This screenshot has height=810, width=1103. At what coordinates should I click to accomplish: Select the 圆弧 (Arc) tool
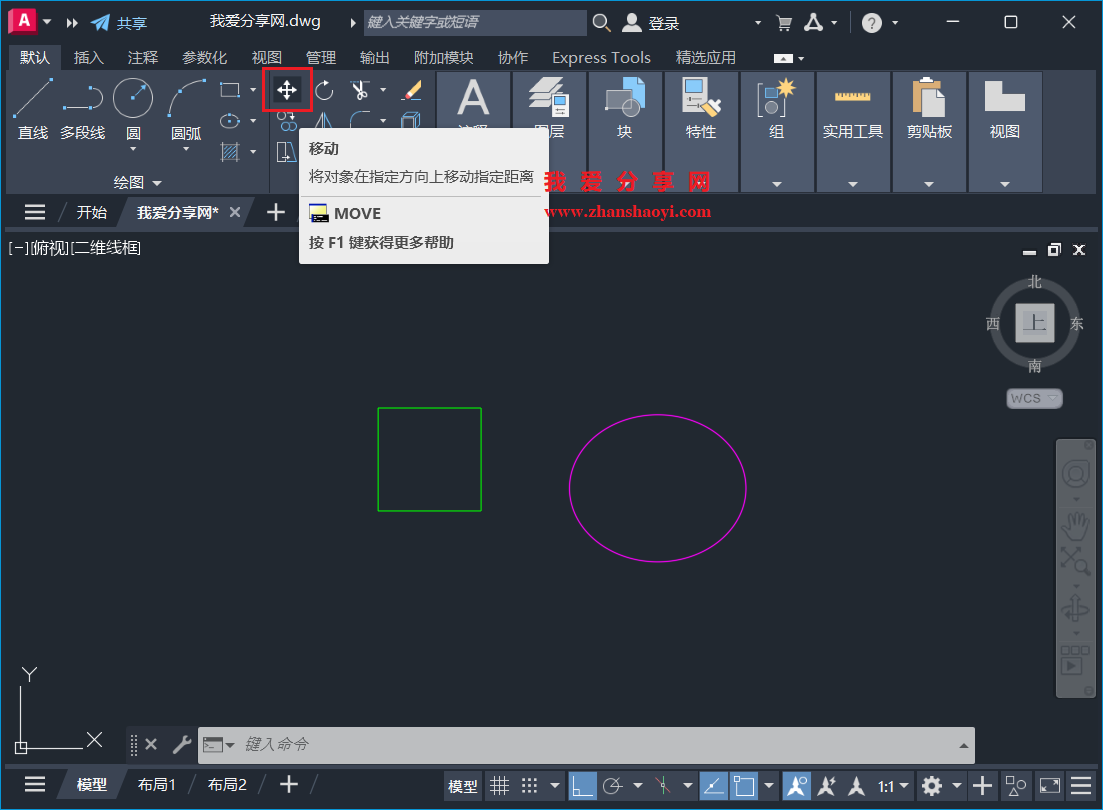(x=186, y=108)
